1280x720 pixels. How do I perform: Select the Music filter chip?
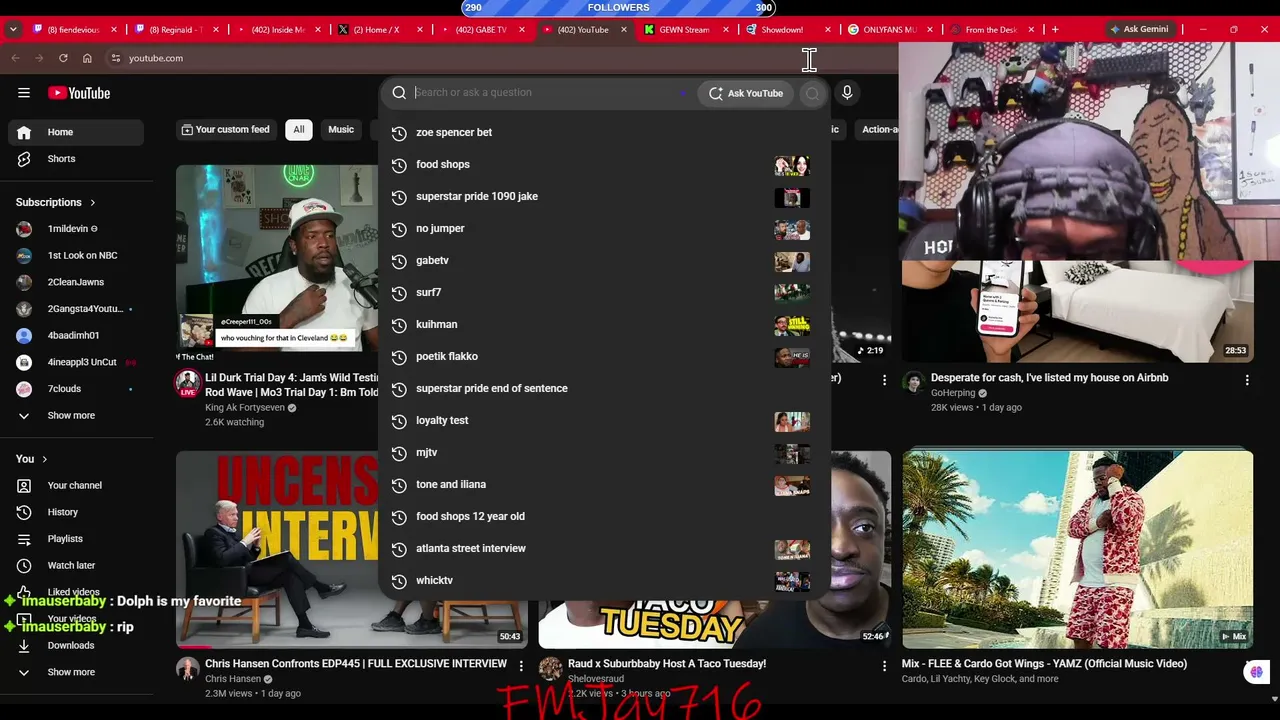tap(341, 129)
